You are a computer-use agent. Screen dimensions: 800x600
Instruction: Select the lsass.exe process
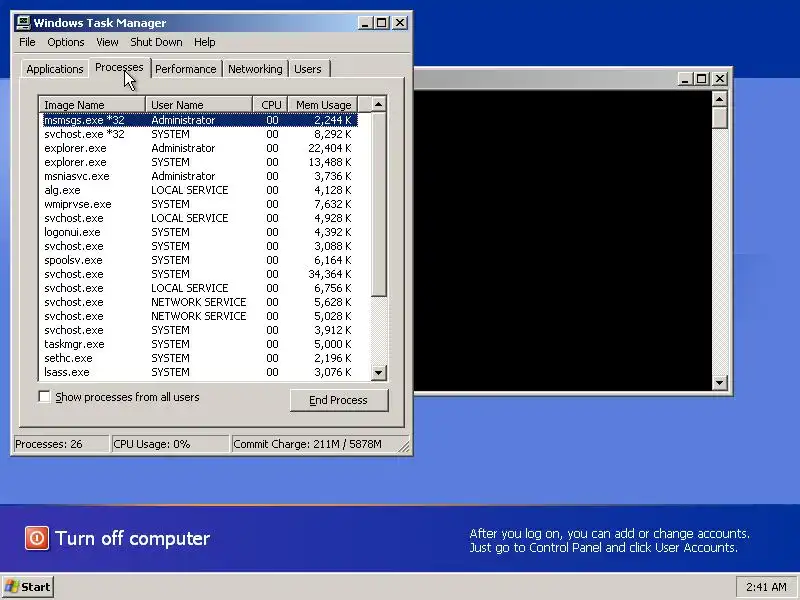(x=199, y=372)
